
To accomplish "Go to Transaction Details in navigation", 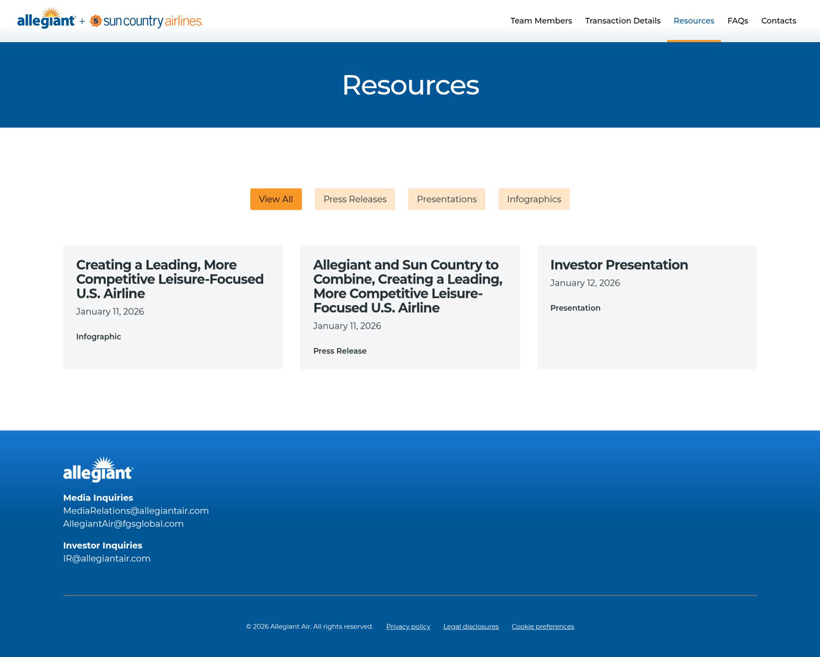I will (x=622, y=21).
